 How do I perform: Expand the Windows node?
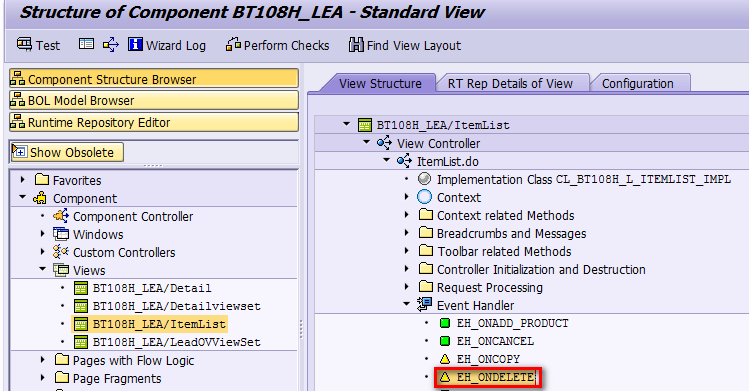coord(43,234)
